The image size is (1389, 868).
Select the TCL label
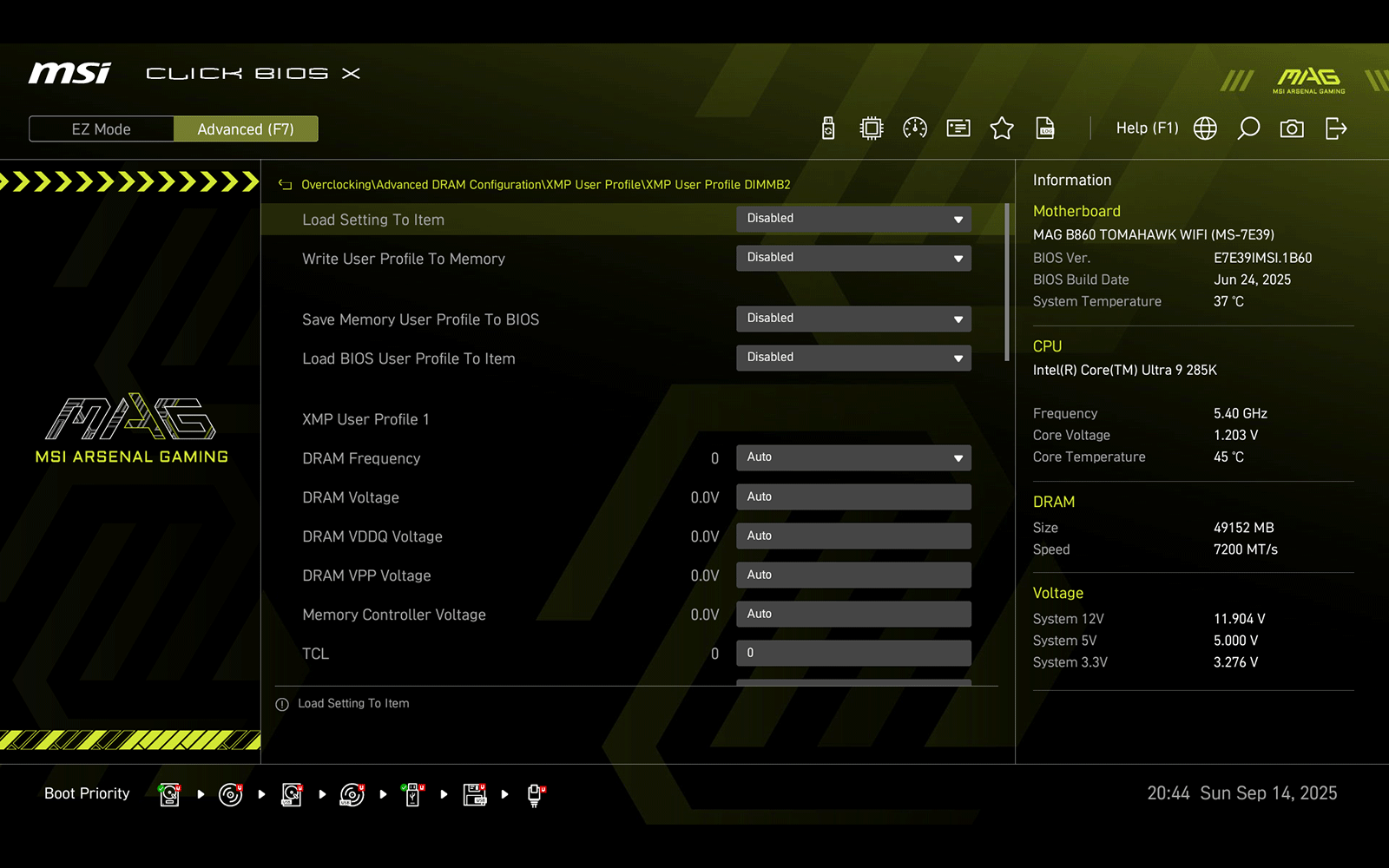[315, 654]
